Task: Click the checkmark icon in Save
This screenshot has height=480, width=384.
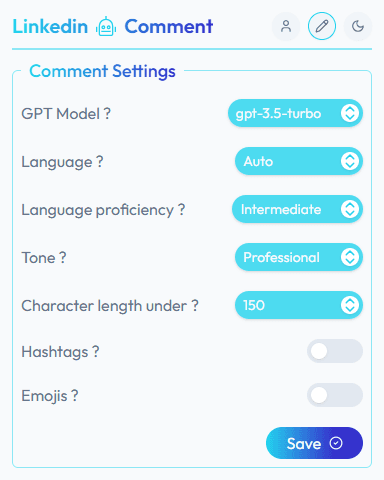Action: (x=336, y=443)
